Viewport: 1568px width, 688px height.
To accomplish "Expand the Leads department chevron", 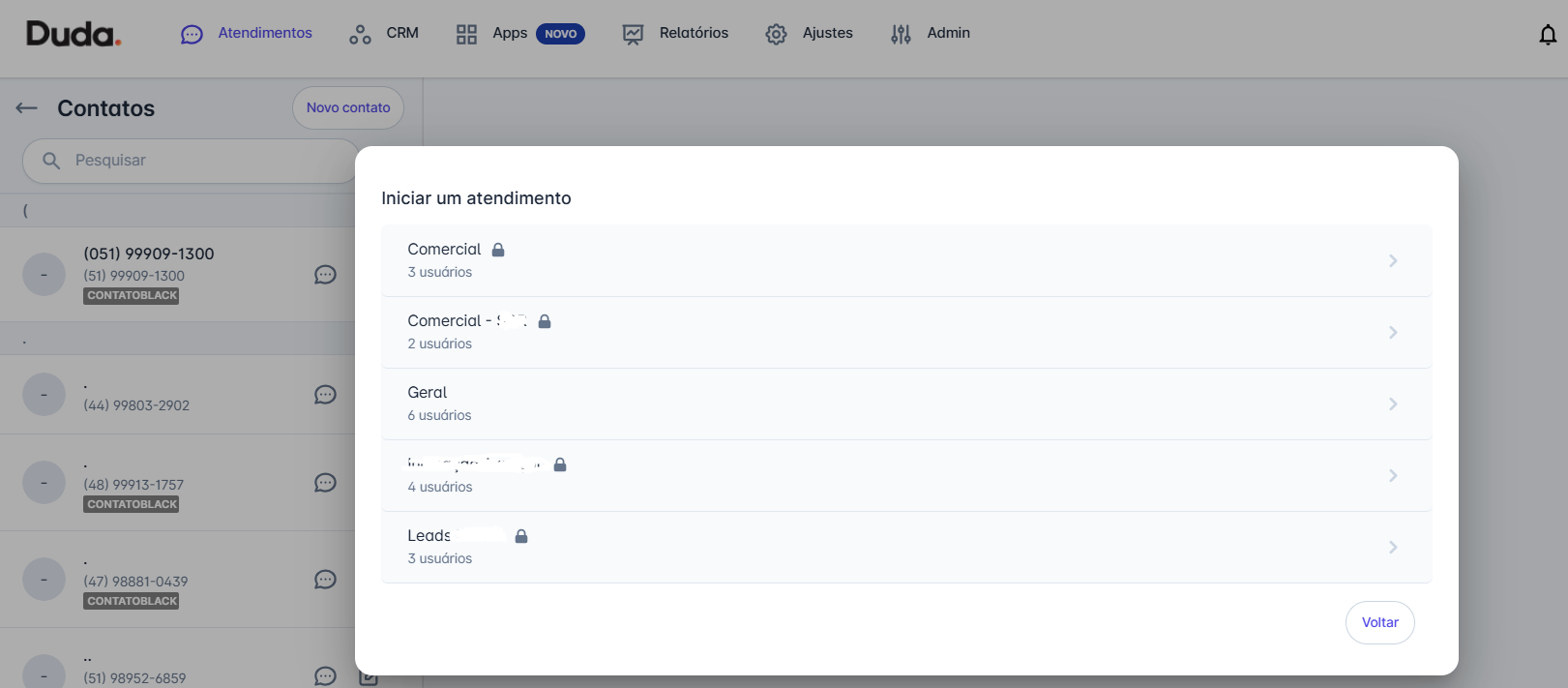I will [x=1393, y=548].
